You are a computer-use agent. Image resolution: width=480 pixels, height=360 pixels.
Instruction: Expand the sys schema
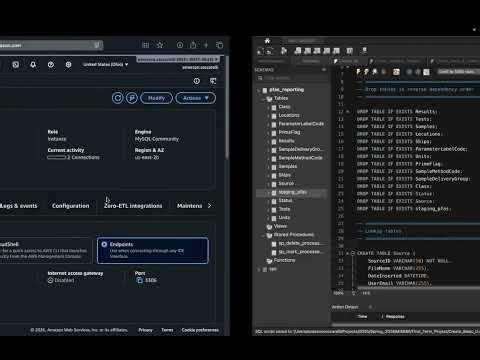coord(259,269)
